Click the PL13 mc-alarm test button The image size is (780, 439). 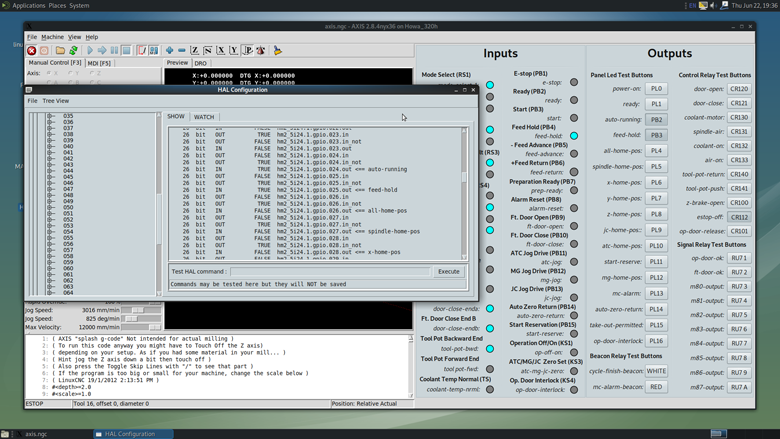tap(656, 293)
